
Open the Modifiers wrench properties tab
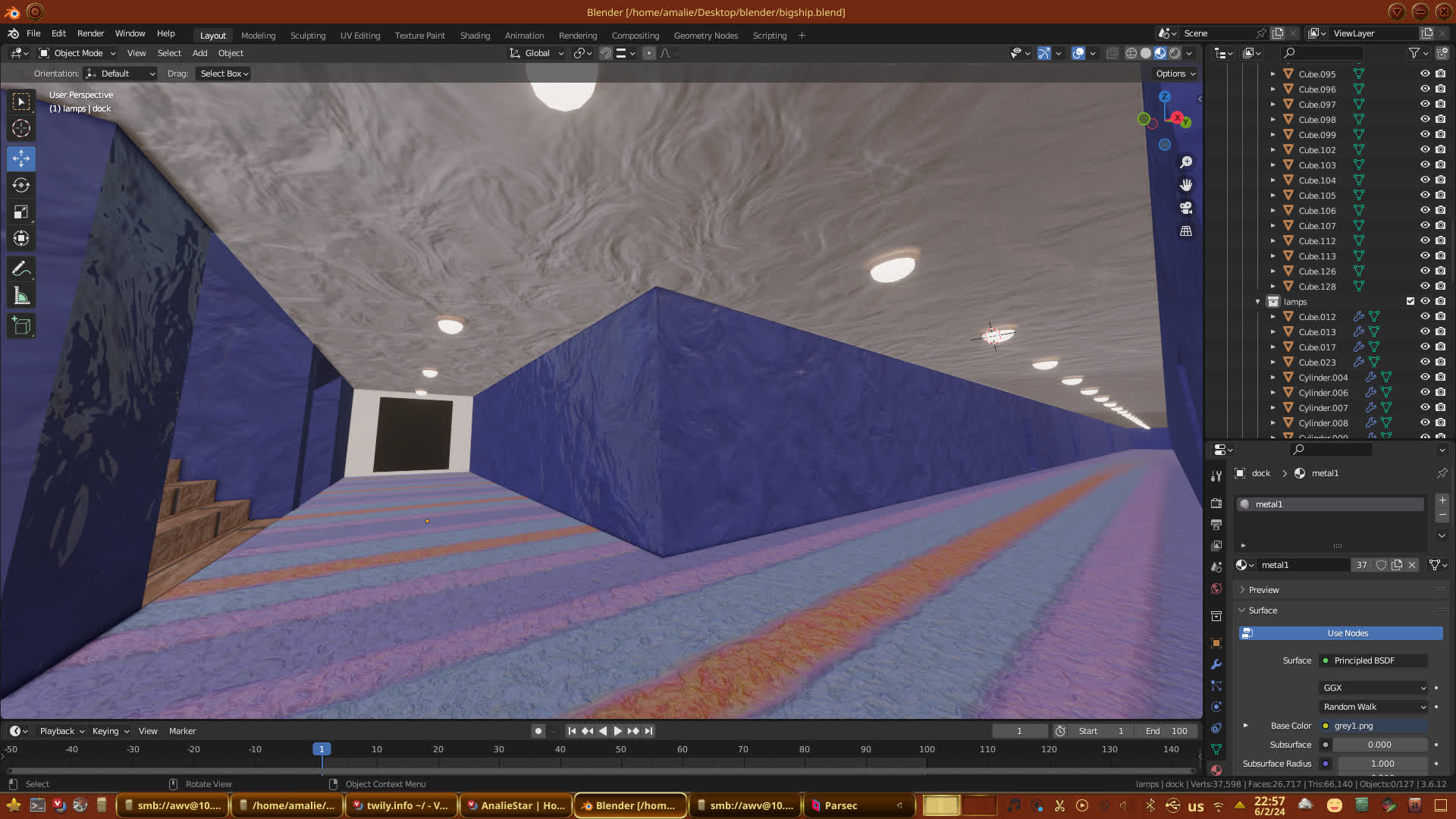pyautogui.click(x=1216, y=664)
